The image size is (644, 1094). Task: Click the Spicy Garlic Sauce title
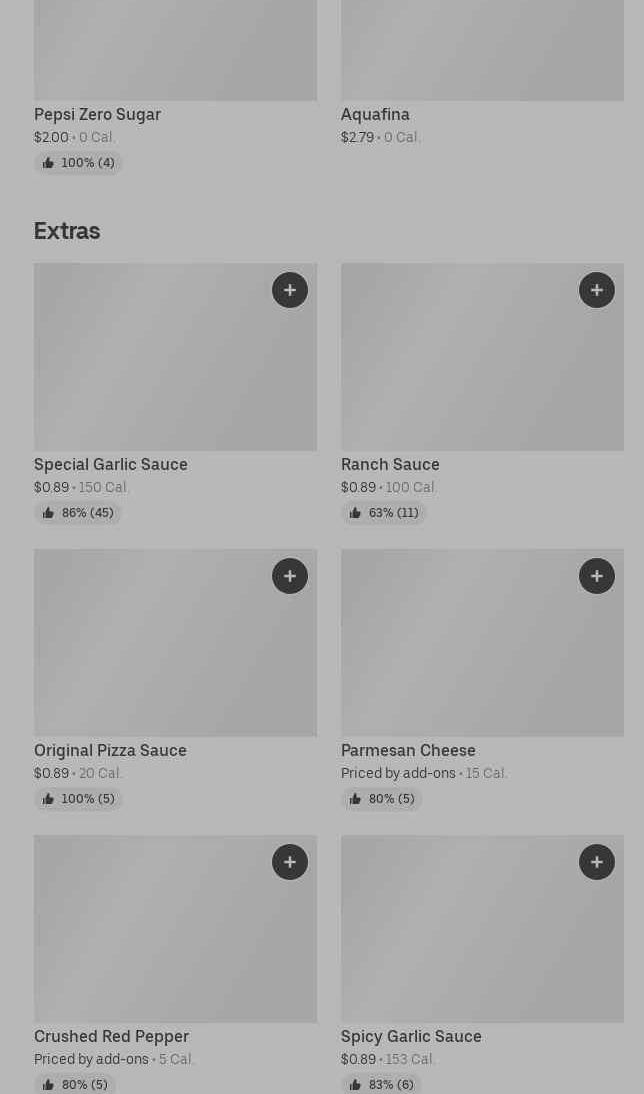[x=411, y=1036]
